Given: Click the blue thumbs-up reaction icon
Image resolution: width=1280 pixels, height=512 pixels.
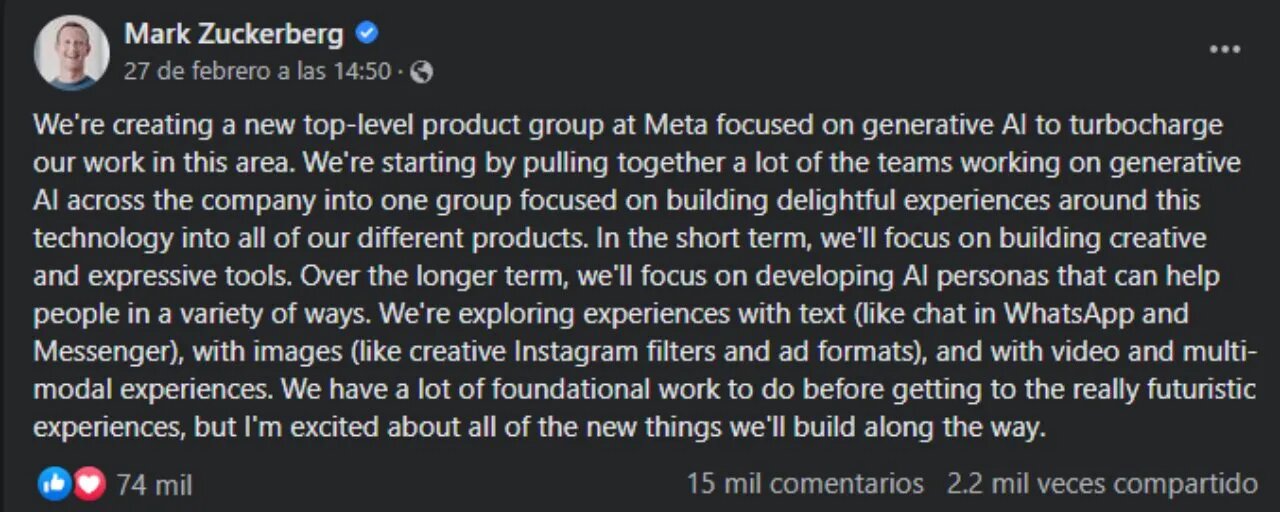Looking at the screenshot, I should [x=54, y=485].
